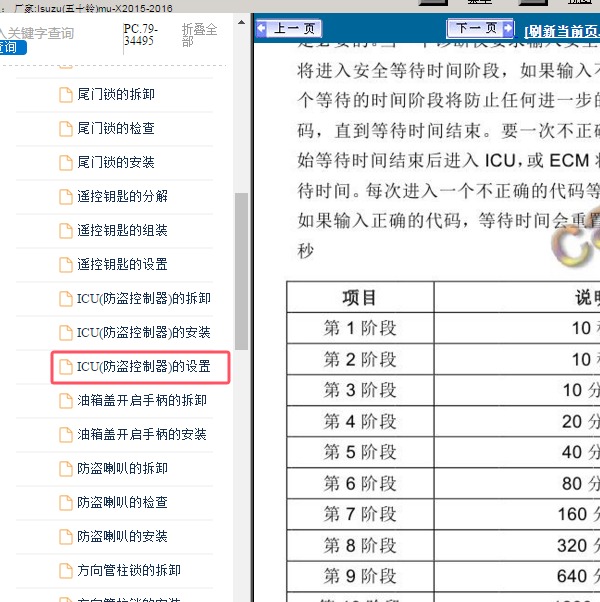This screenshot has height=602, width=600.
Task: Select 尾门锁的安装 entry
Action: point(116,162)
